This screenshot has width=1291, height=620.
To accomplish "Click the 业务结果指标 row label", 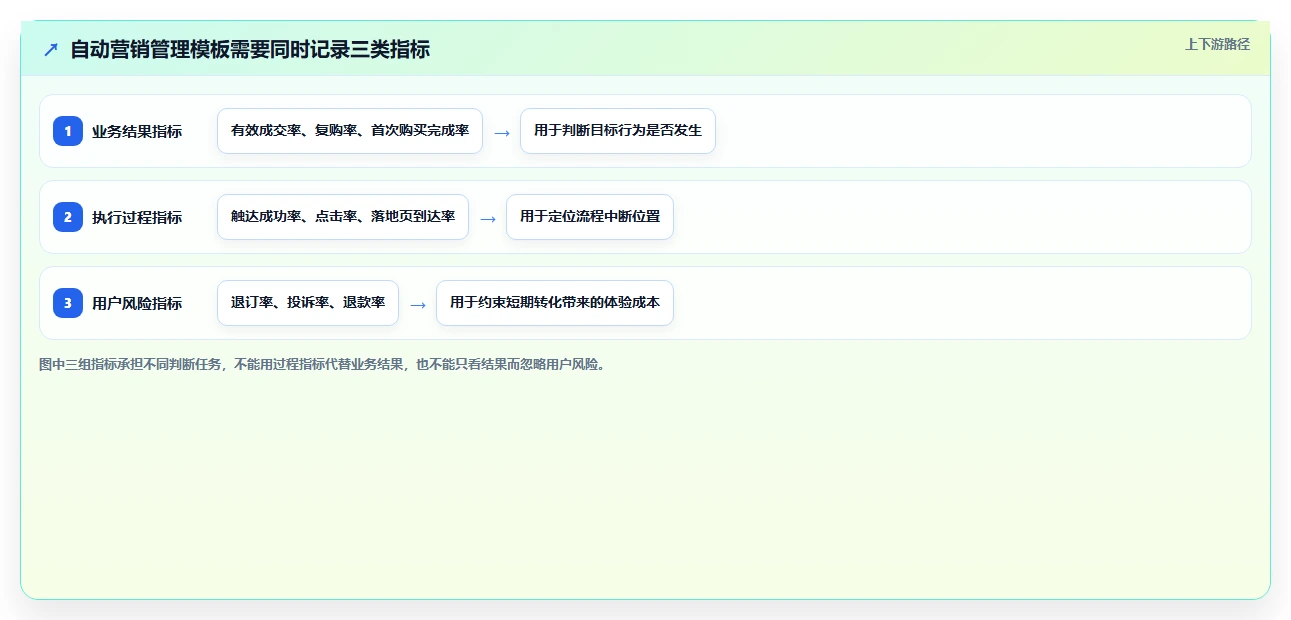I will coord(137,131).
